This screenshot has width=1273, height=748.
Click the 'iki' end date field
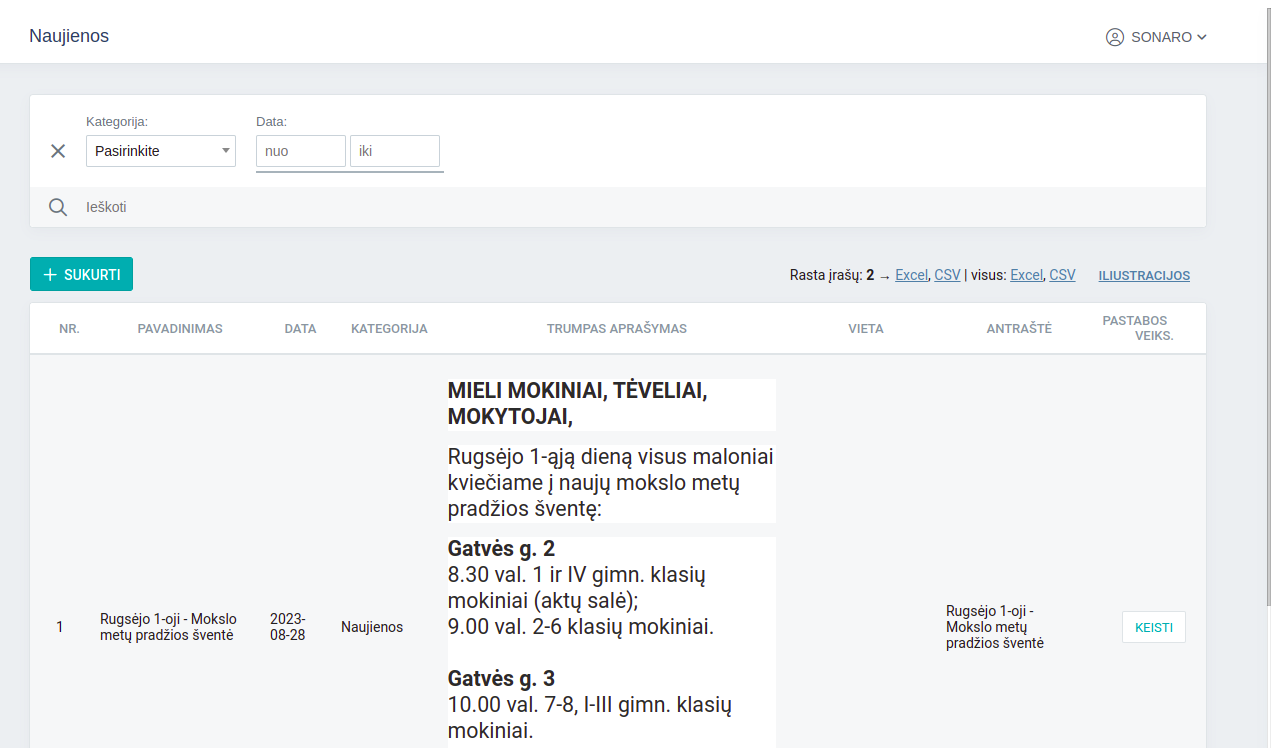click(x=394, y=151)
